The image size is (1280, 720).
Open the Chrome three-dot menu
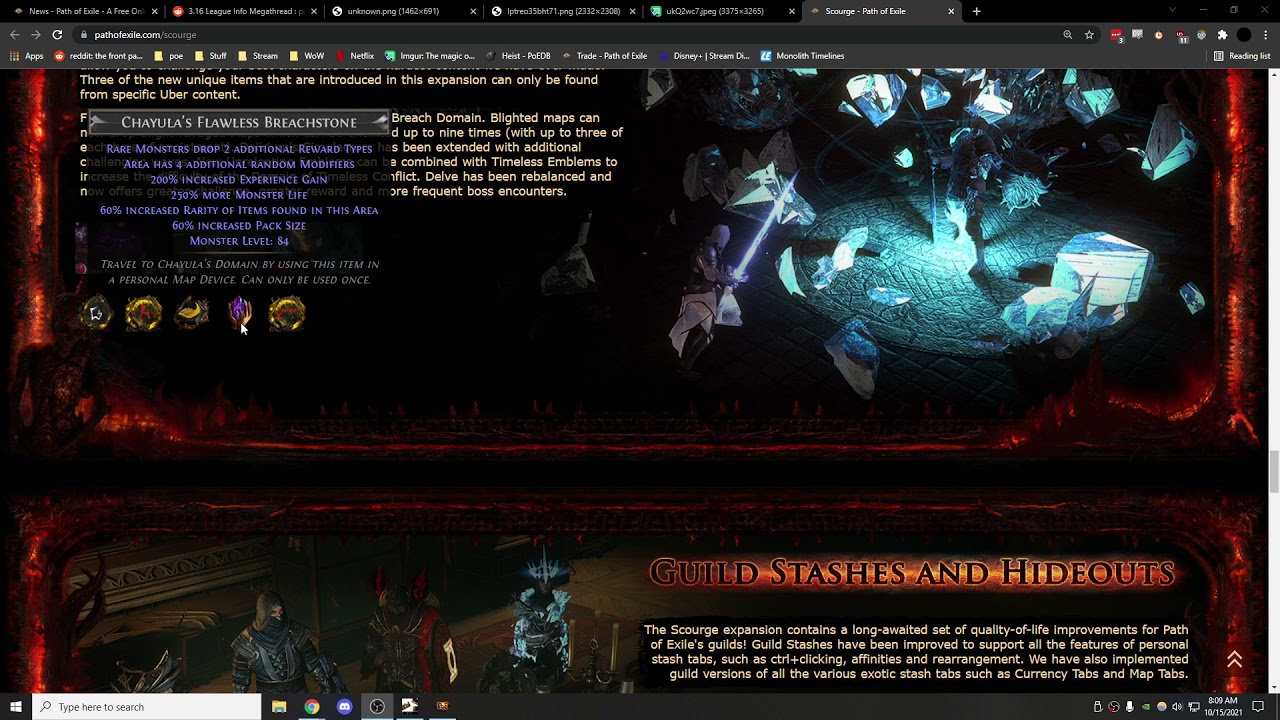coord(1265,34)
